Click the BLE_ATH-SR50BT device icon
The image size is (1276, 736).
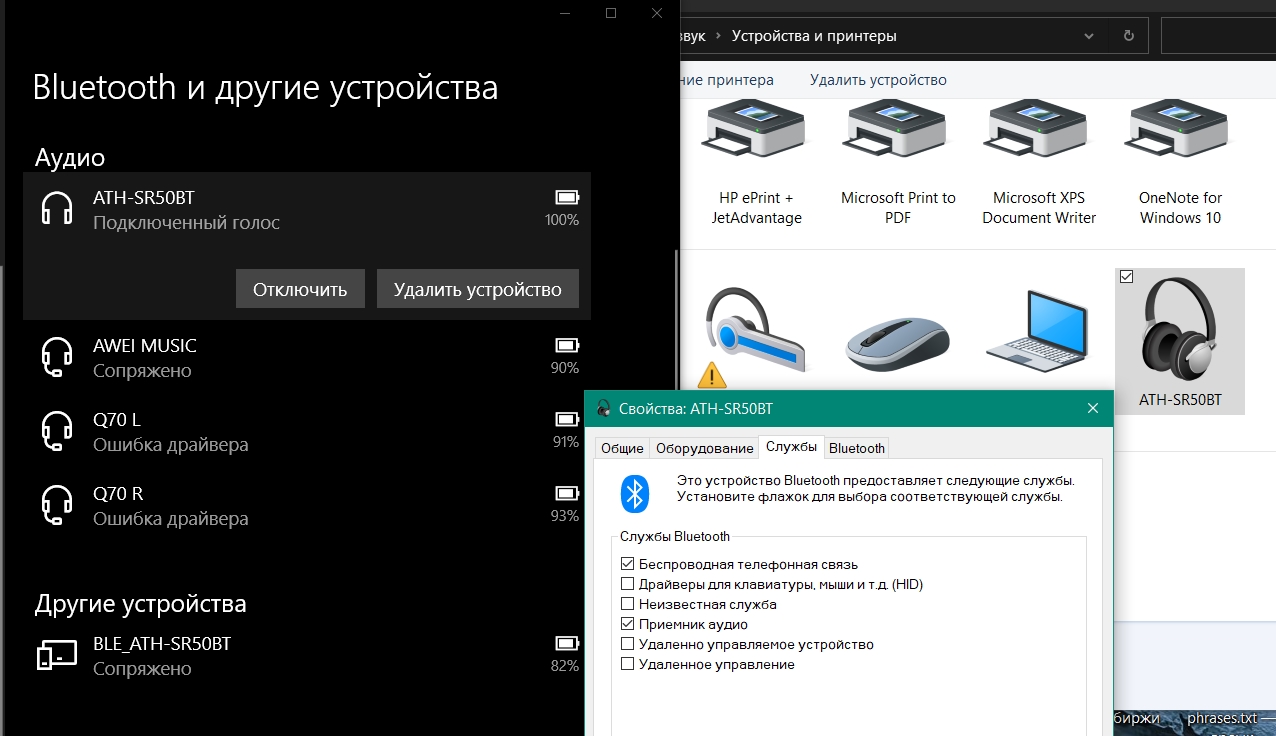pyautogui.click(x=57, y=654)
